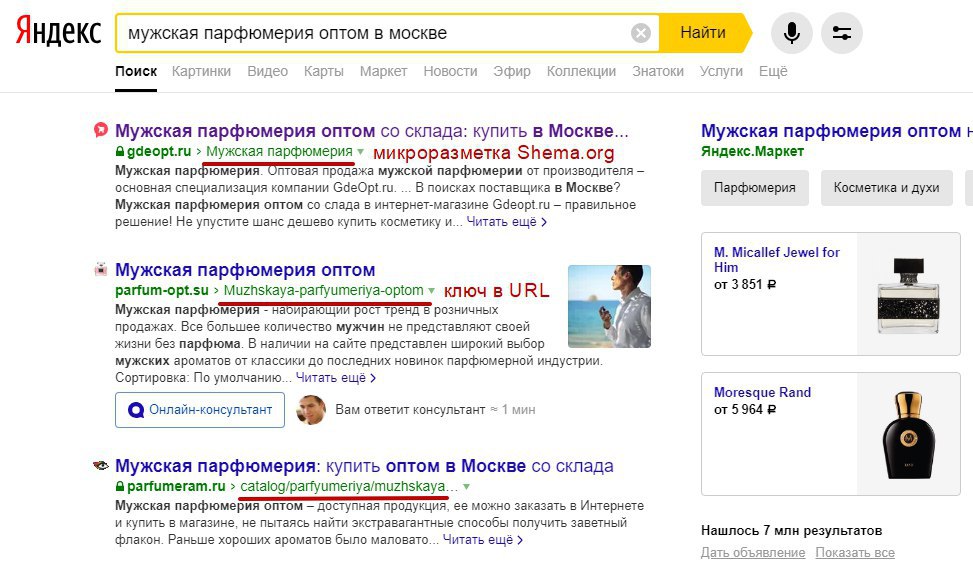Screen dimensions: 973x567
Task: Expand the dropdown arrow after catalog/parfyumeriya/muzhskaya
Action: pos(467,486)
